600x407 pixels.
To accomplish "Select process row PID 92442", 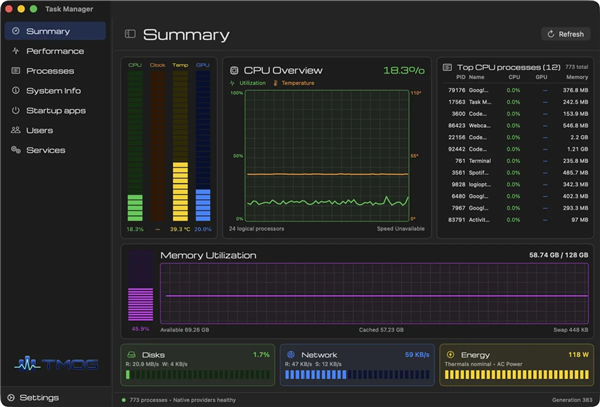I will [x=515, y=149].
